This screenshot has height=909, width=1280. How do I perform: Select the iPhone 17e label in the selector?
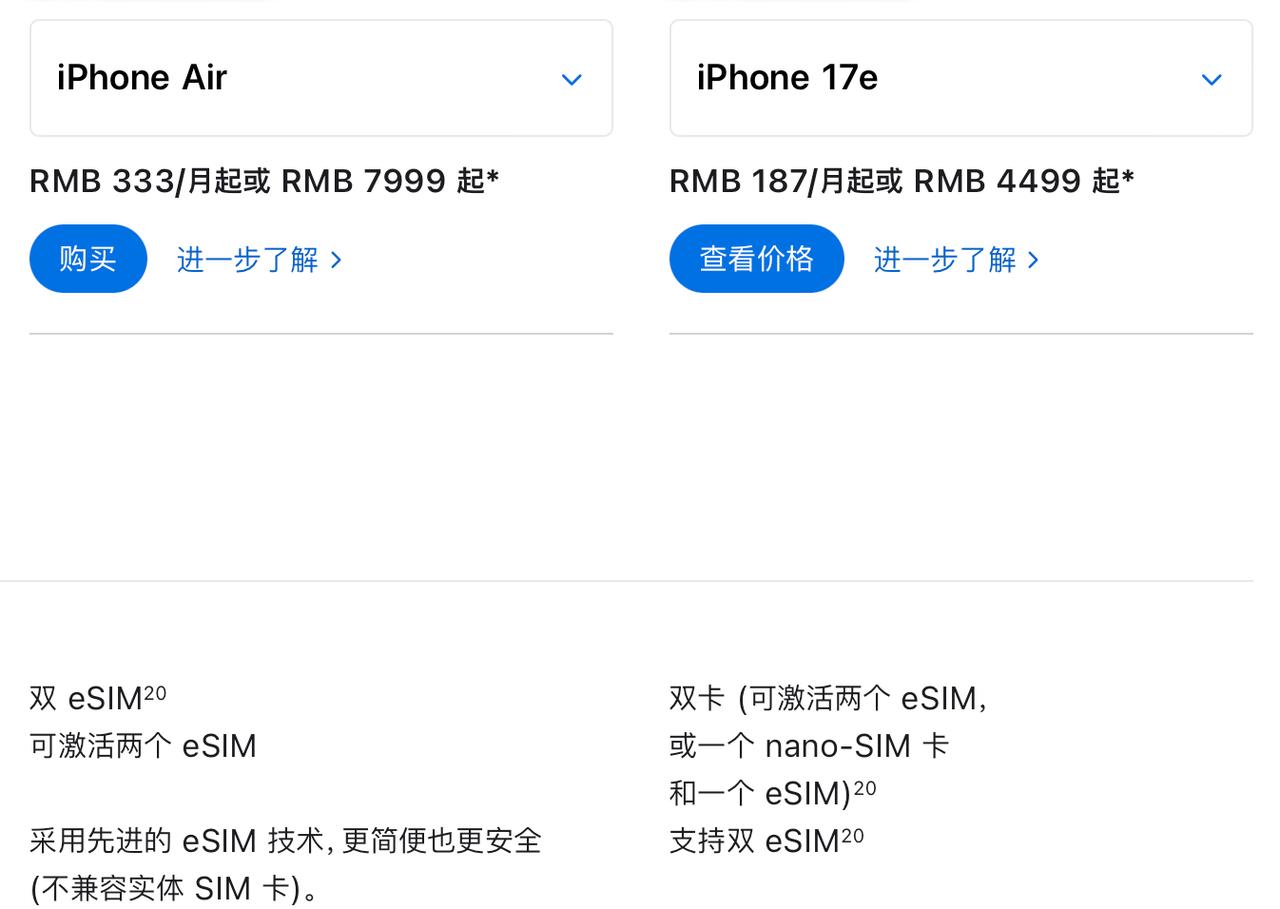(787, 77)
